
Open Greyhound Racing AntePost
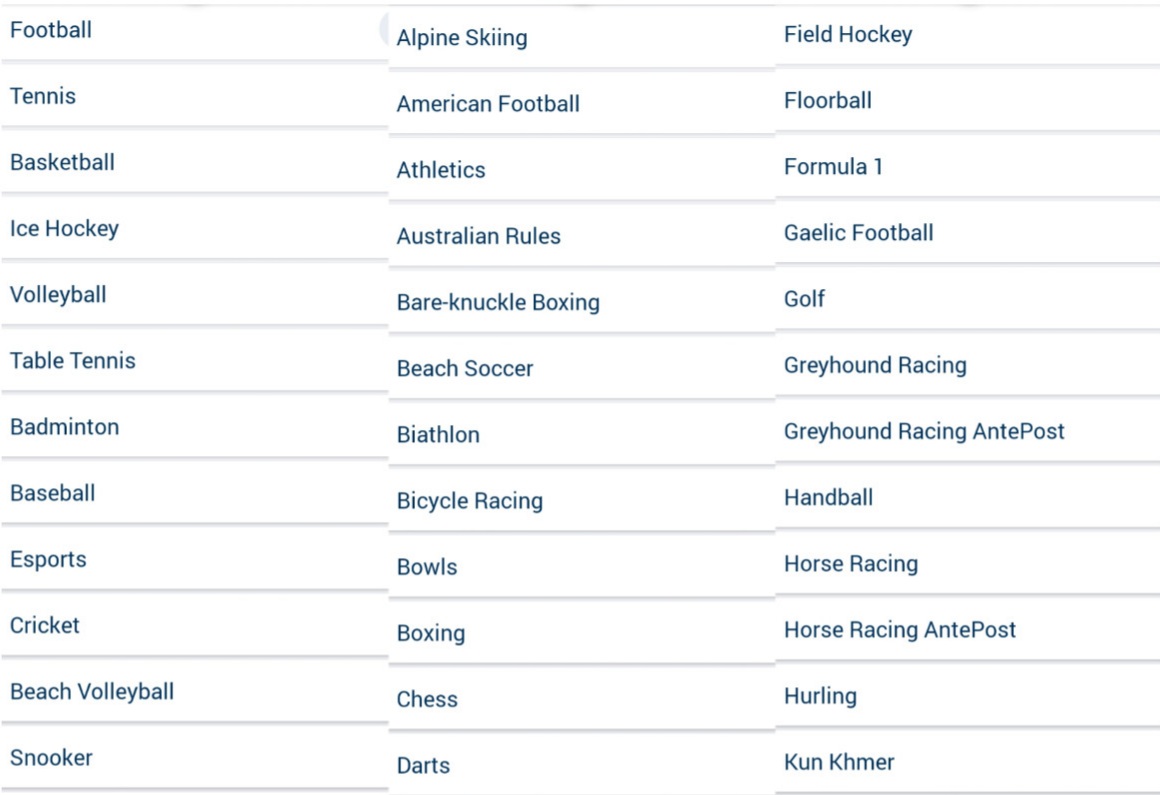924,431
